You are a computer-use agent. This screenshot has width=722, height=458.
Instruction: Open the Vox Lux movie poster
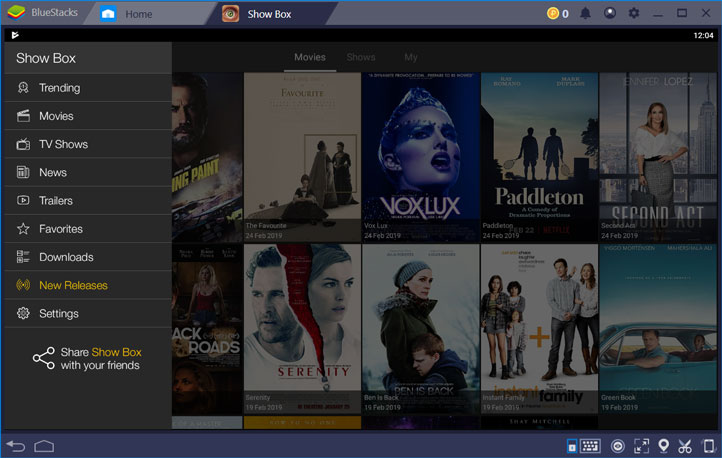pos(420,157)
